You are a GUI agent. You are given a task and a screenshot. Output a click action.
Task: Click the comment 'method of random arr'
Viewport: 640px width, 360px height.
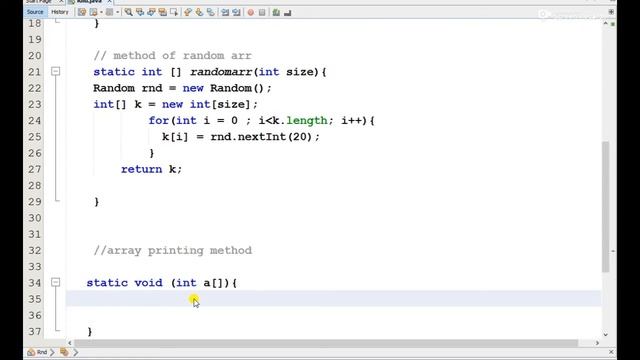(172, 56)
